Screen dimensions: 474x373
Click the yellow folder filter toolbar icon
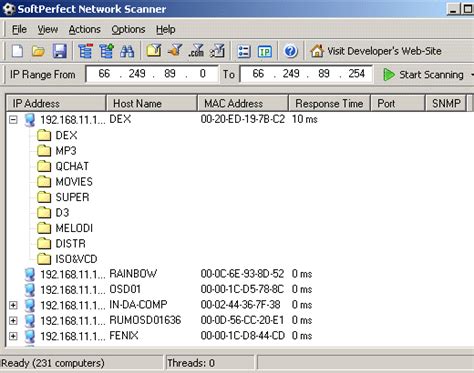coord(154,51)
